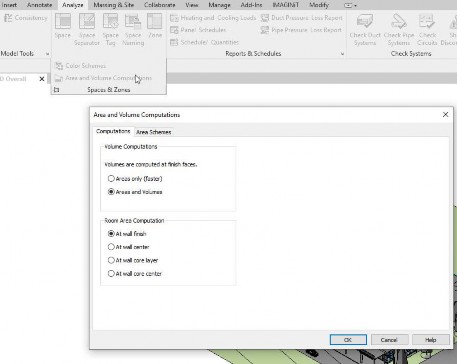Activate the Space Tag tool

[x=110, y=30]
